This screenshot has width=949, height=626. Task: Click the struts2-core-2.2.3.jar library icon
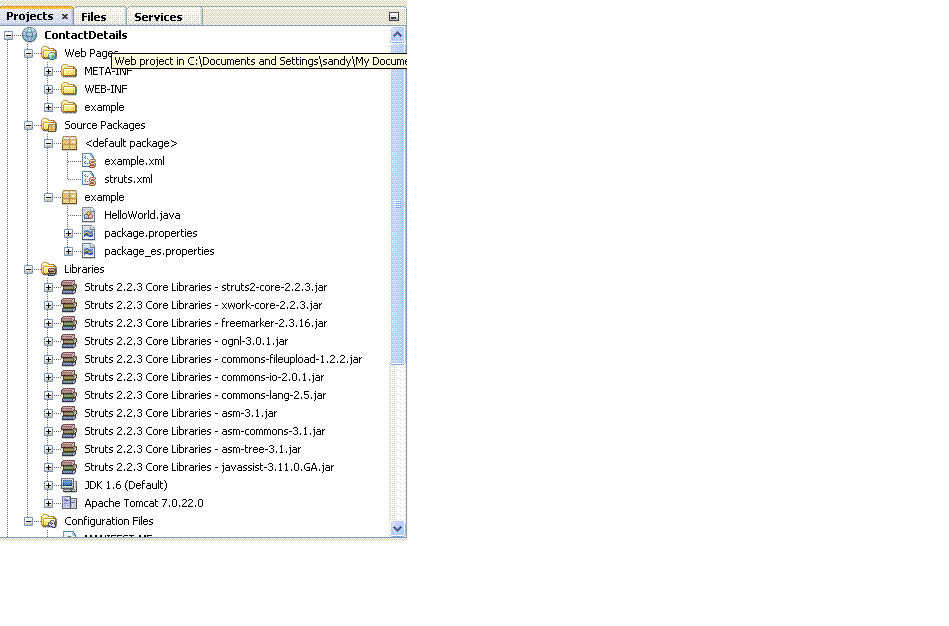point(69,287)
